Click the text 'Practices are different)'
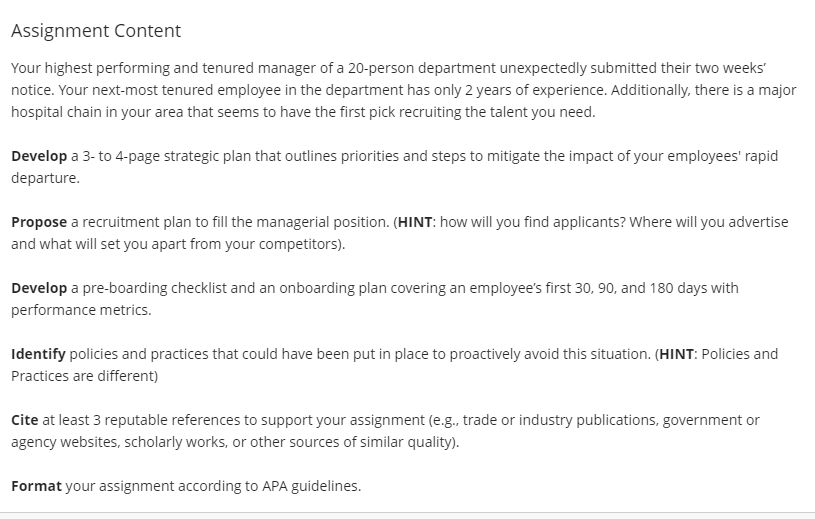The image size is (815, 519). click(84, 376)
